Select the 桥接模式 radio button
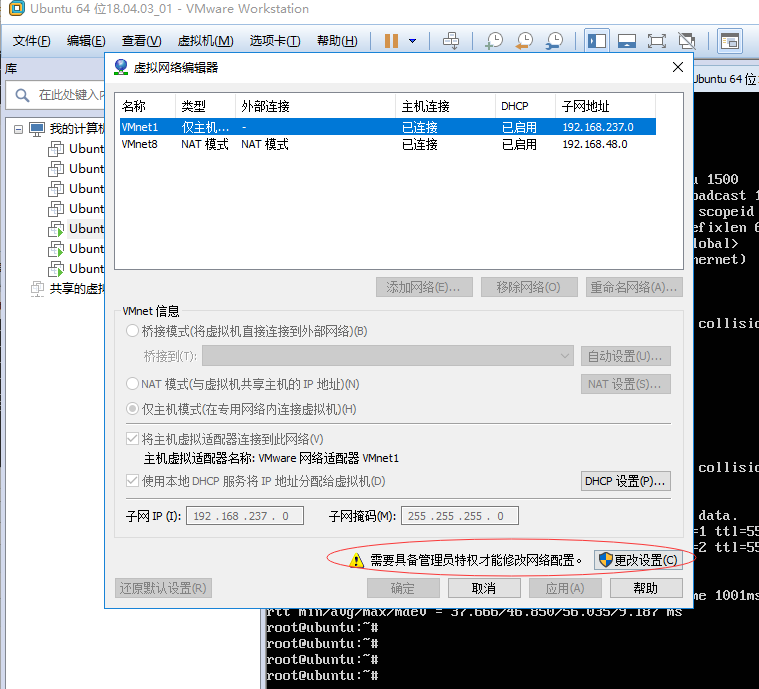This screenshot has width=759, height=689. click(x=132, y=331)
